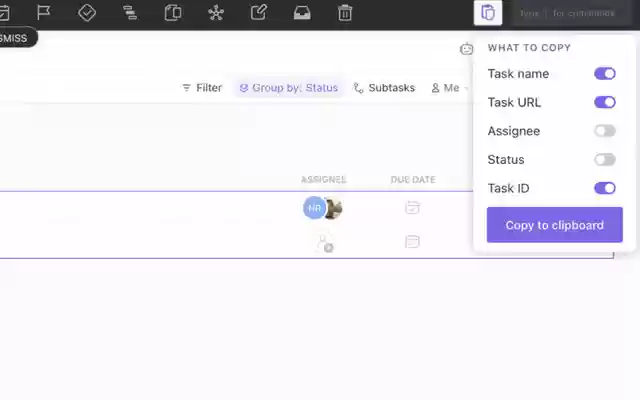Click the robot automation icon
The width and height of the screenshot is (640, 400).
click(x=466, y=49)
